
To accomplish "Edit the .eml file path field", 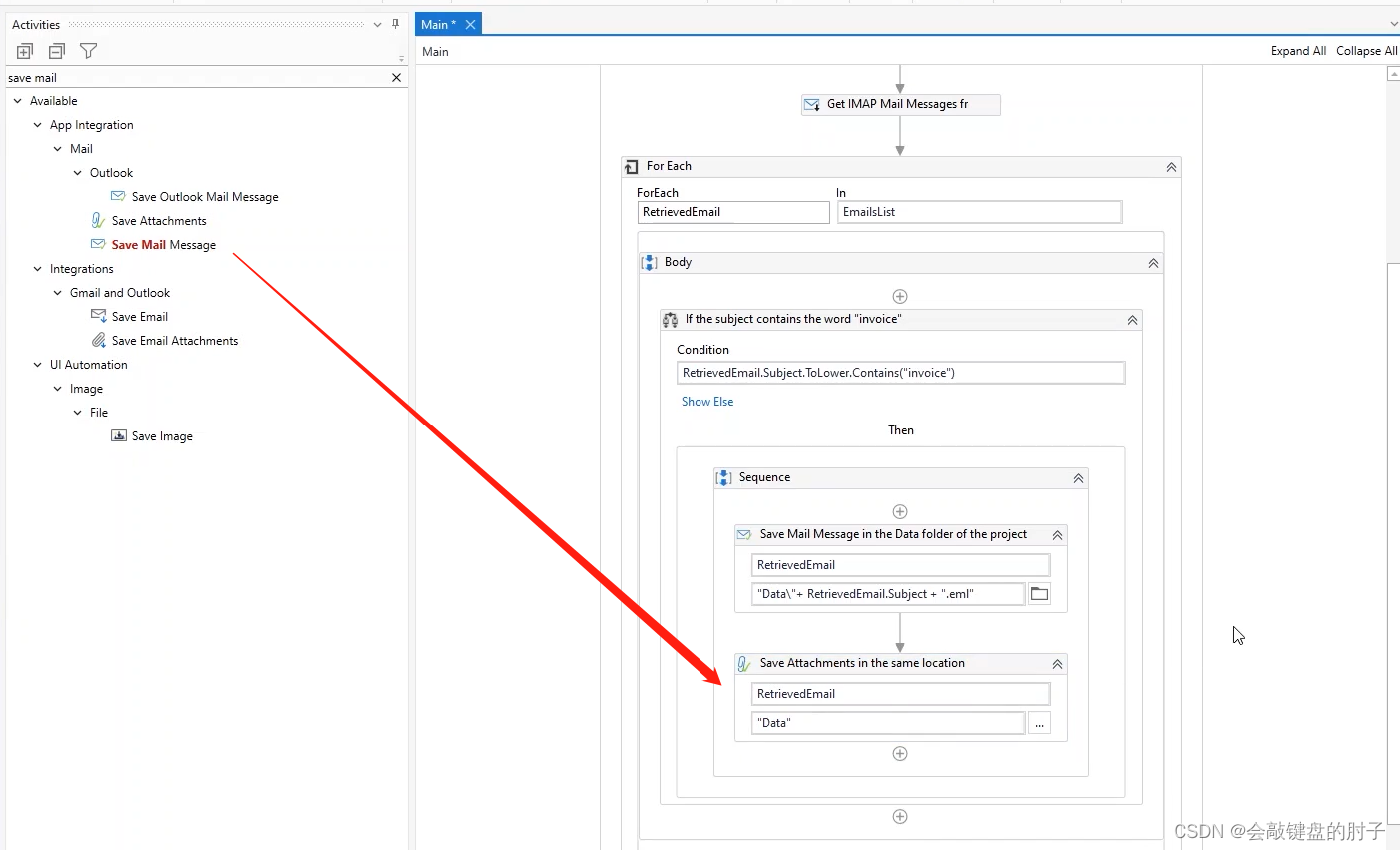I will pos(888,594).
